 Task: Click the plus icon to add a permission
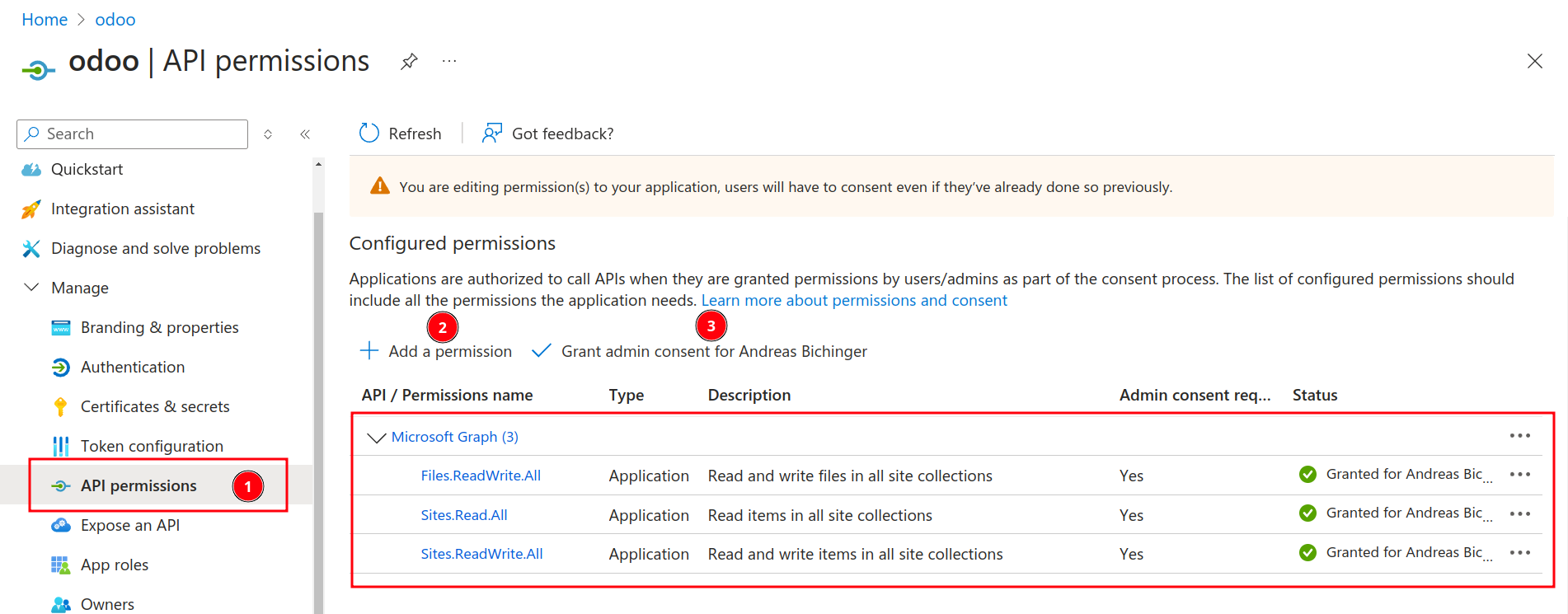[369, 351]
